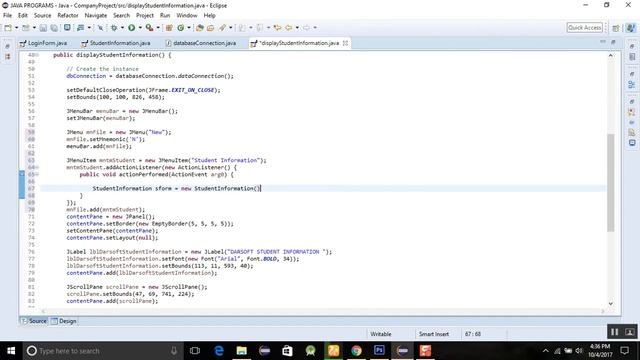The height and width of the screenshot is (360, 640).
Task: Open the Navigate menu
Action: click(x=96, y=15)
